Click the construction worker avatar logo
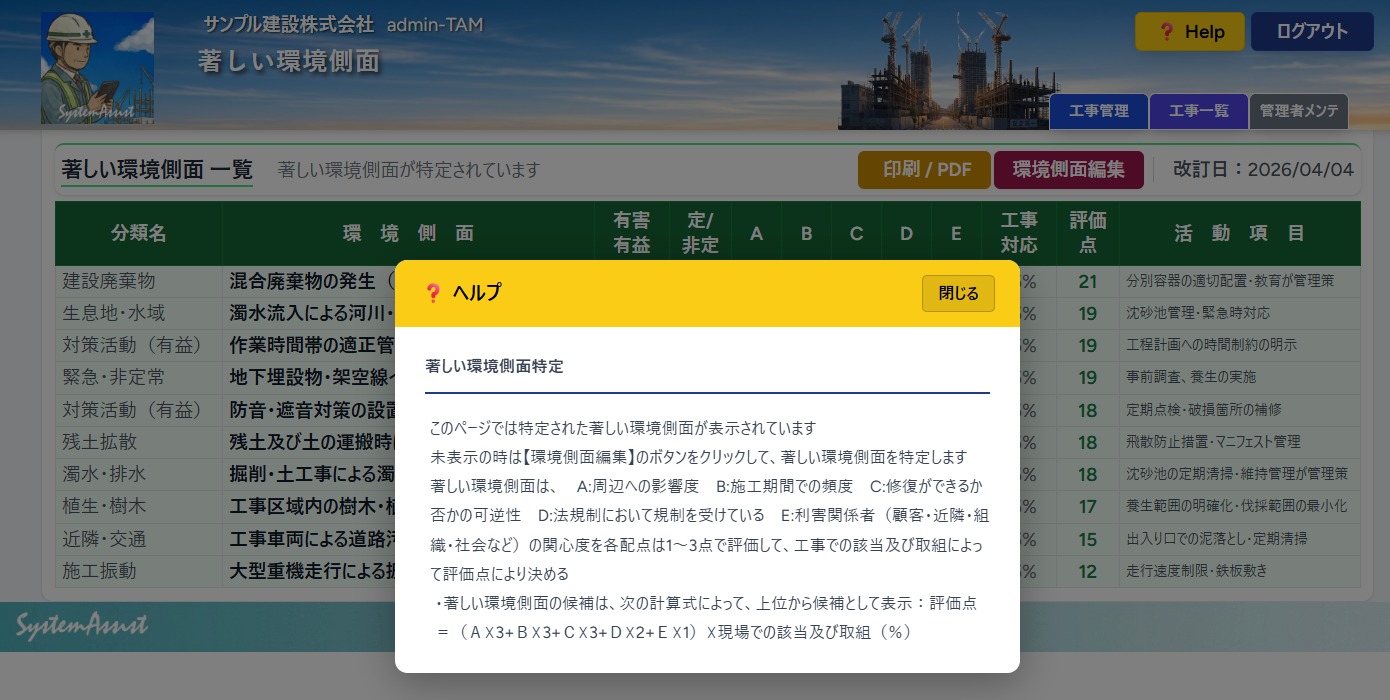Image resolution: width=1390 pixels, height=700 pixels. coord(97,68)
